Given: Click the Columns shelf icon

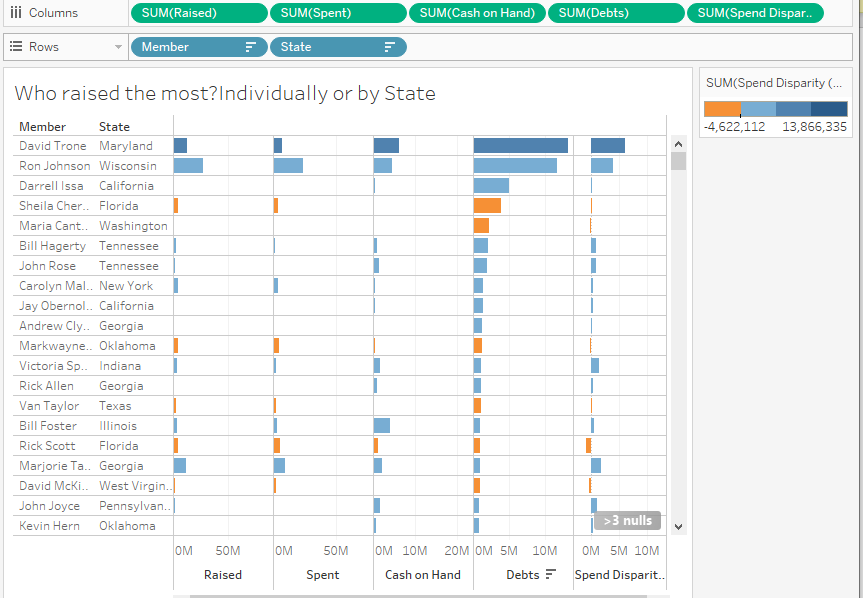Looking at the screenshot, I should click(16, 13).
